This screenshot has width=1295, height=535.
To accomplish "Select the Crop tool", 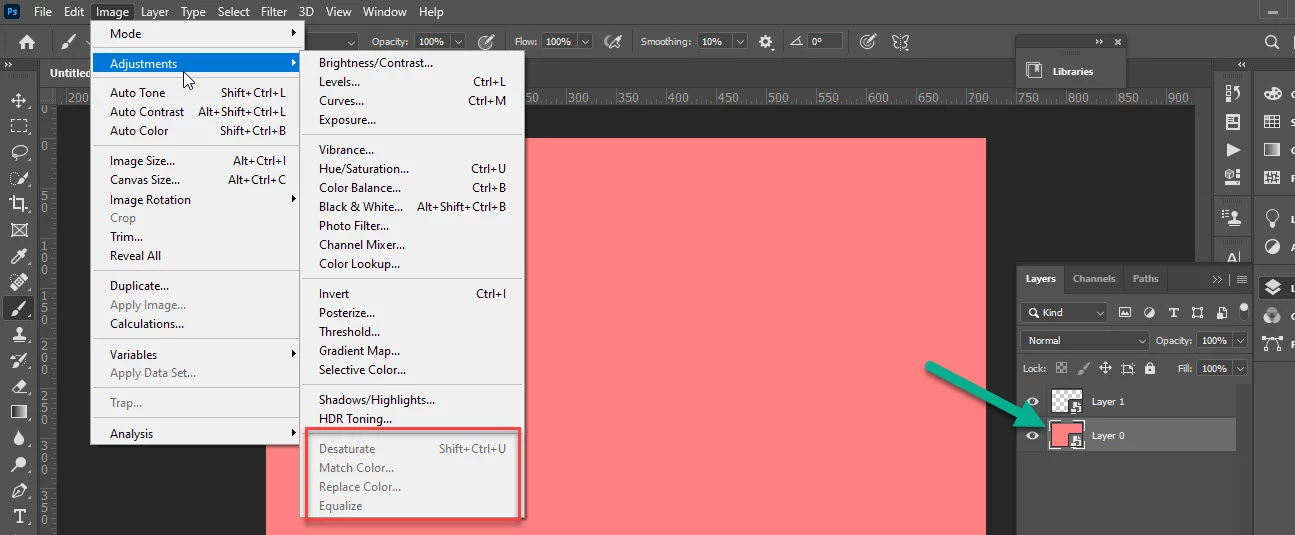I will (19, 204).
